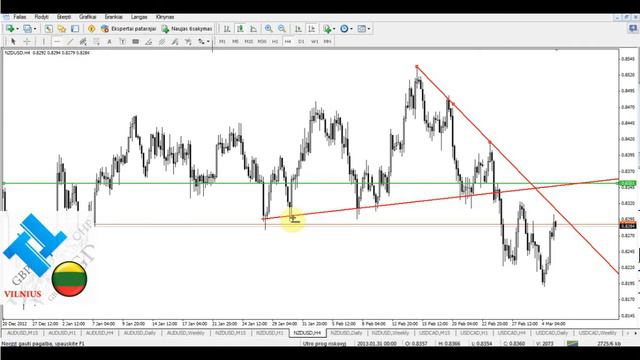Click the yellow round icon beside Ekspertai patarėjai
Screen dimensions: 640x360
coord(91,29)
